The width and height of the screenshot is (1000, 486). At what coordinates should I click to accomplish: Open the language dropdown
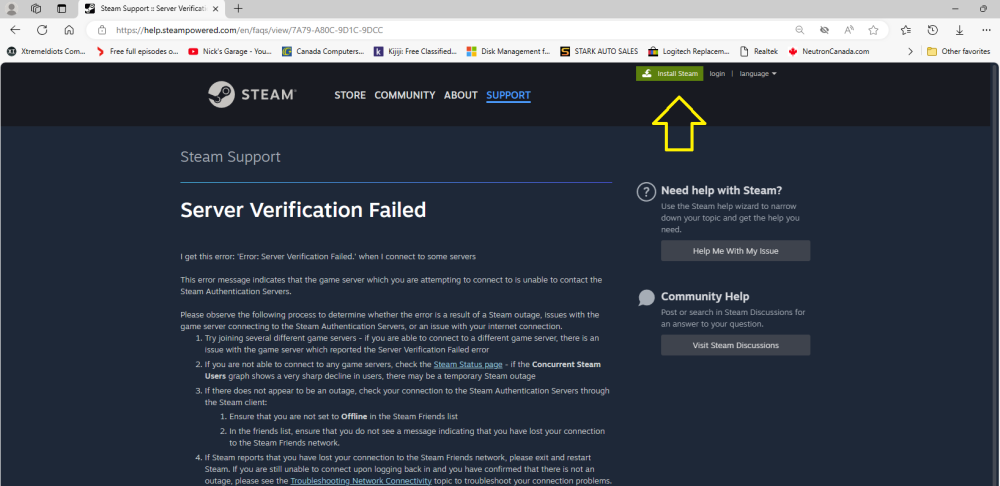757,74
